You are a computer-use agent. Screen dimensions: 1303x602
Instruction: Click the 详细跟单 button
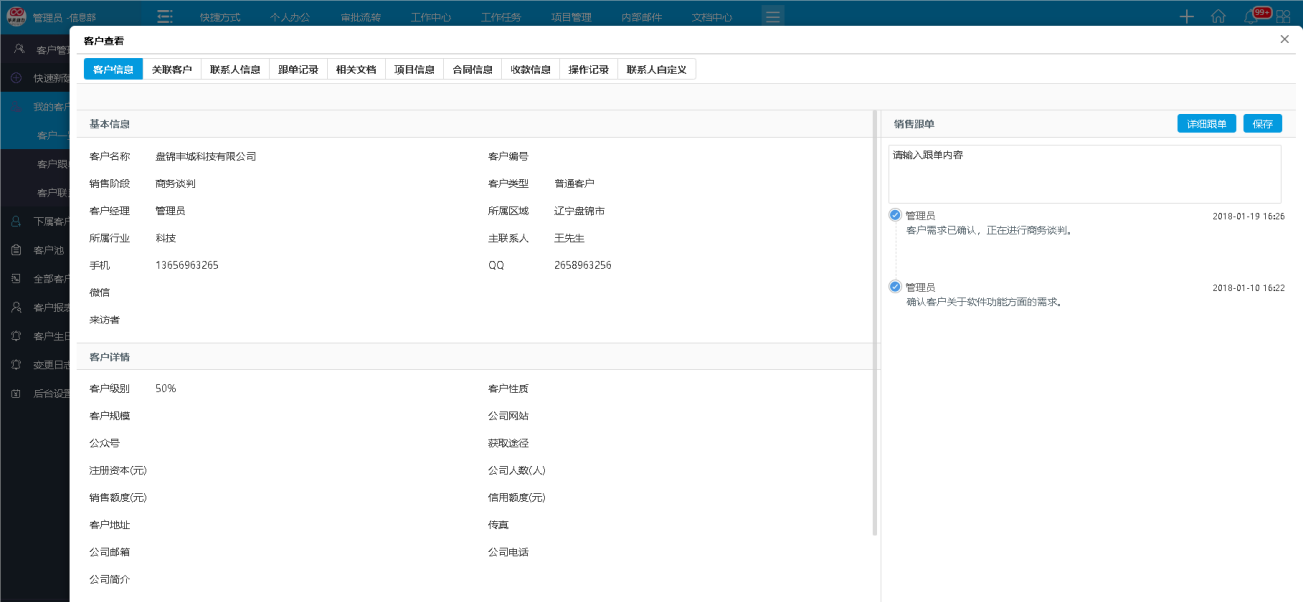[1207, 124]
